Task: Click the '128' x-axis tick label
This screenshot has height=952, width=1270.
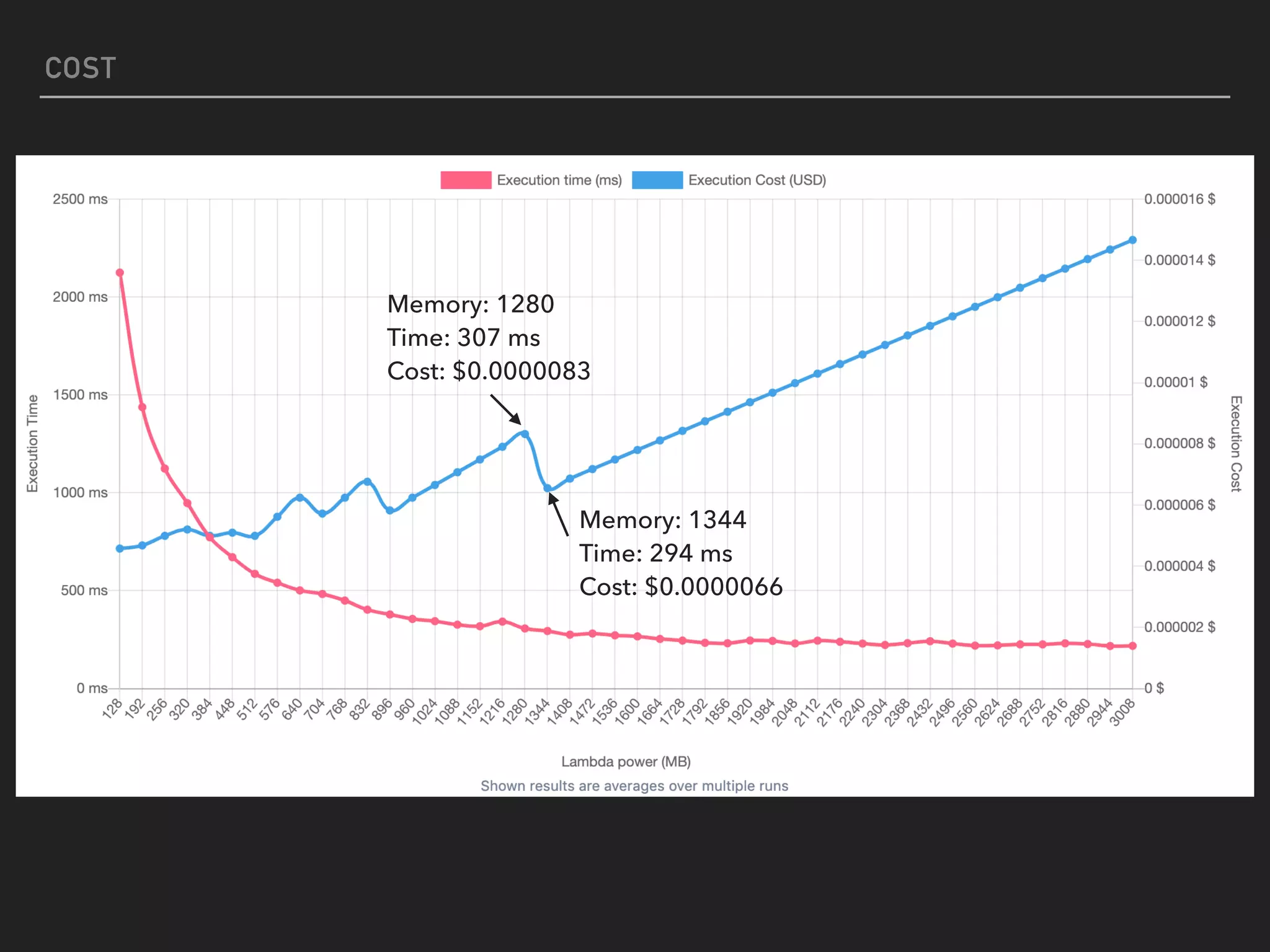Action: tap(112, 708)
